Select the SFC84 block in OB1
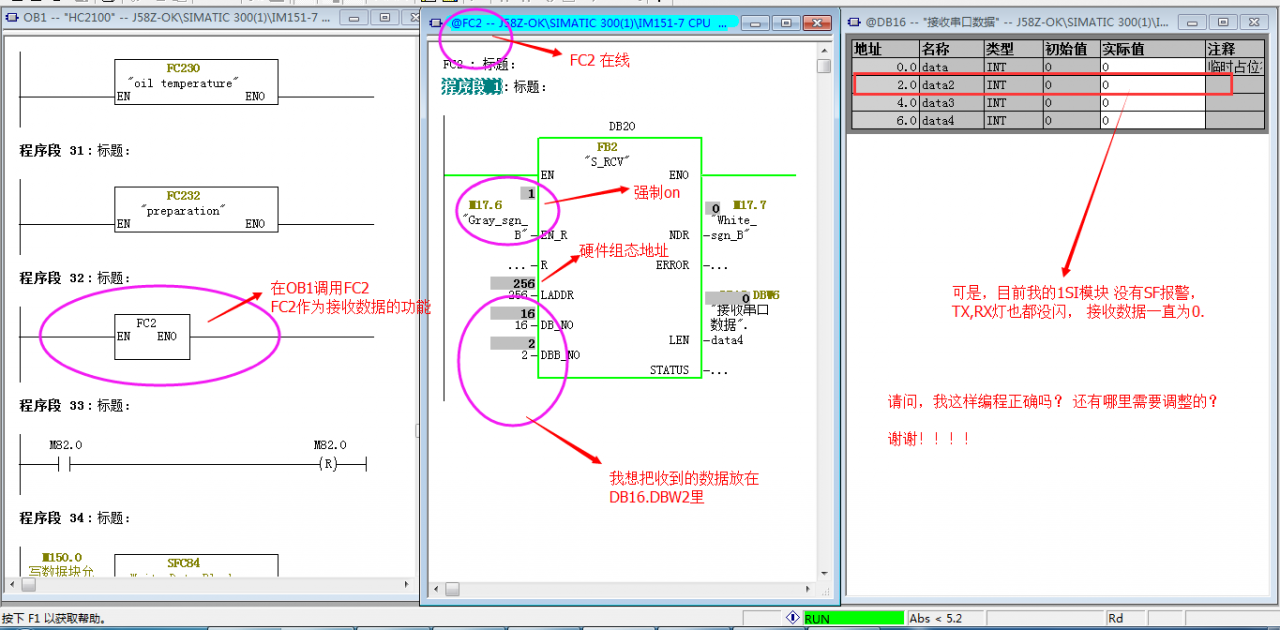1280x630 pixels. point(196,568)
